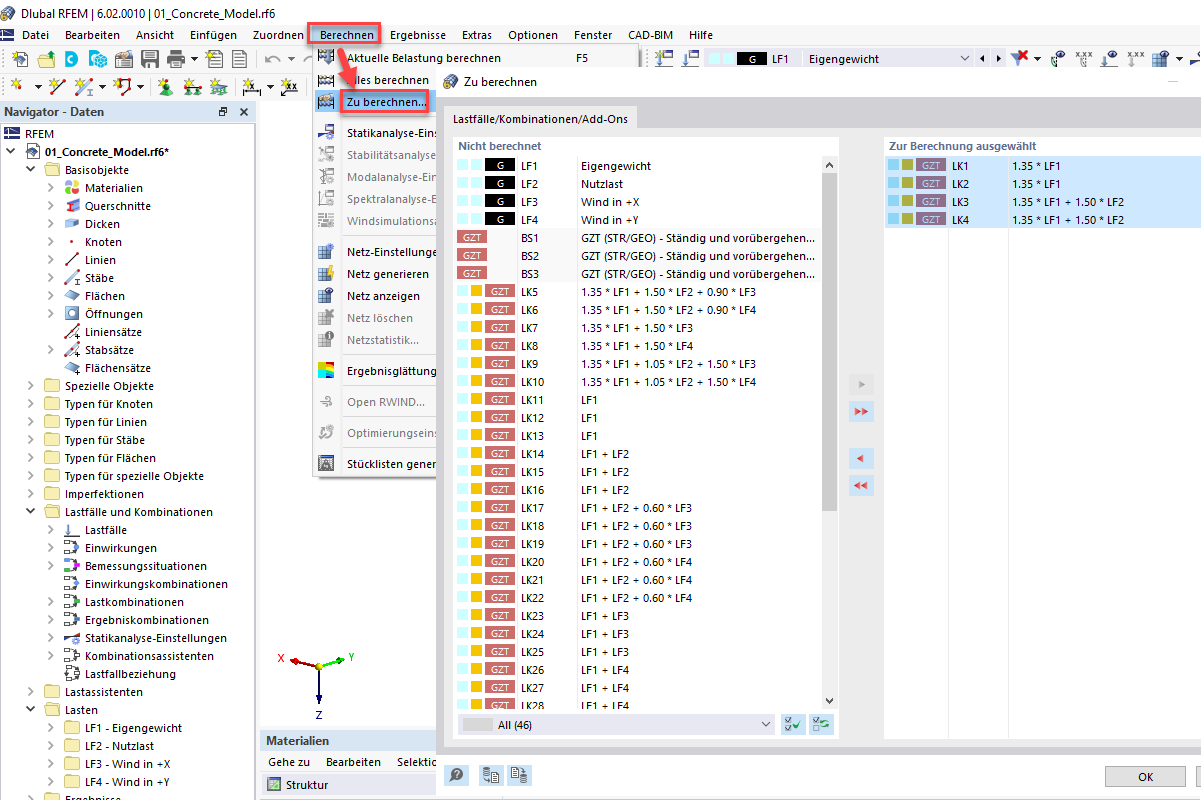This screenshot has height=800, width=1201.
Task: Choose Zu berechnen... menu entry
Action: [386, 102]
